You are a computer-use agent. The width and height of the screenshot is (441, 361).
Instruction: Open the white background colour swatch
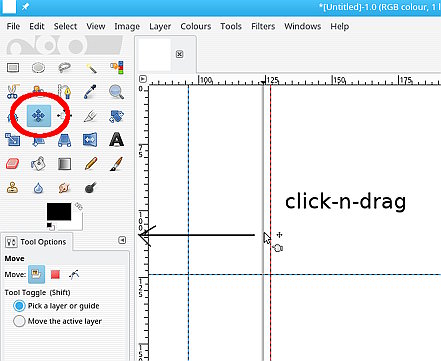77,223
